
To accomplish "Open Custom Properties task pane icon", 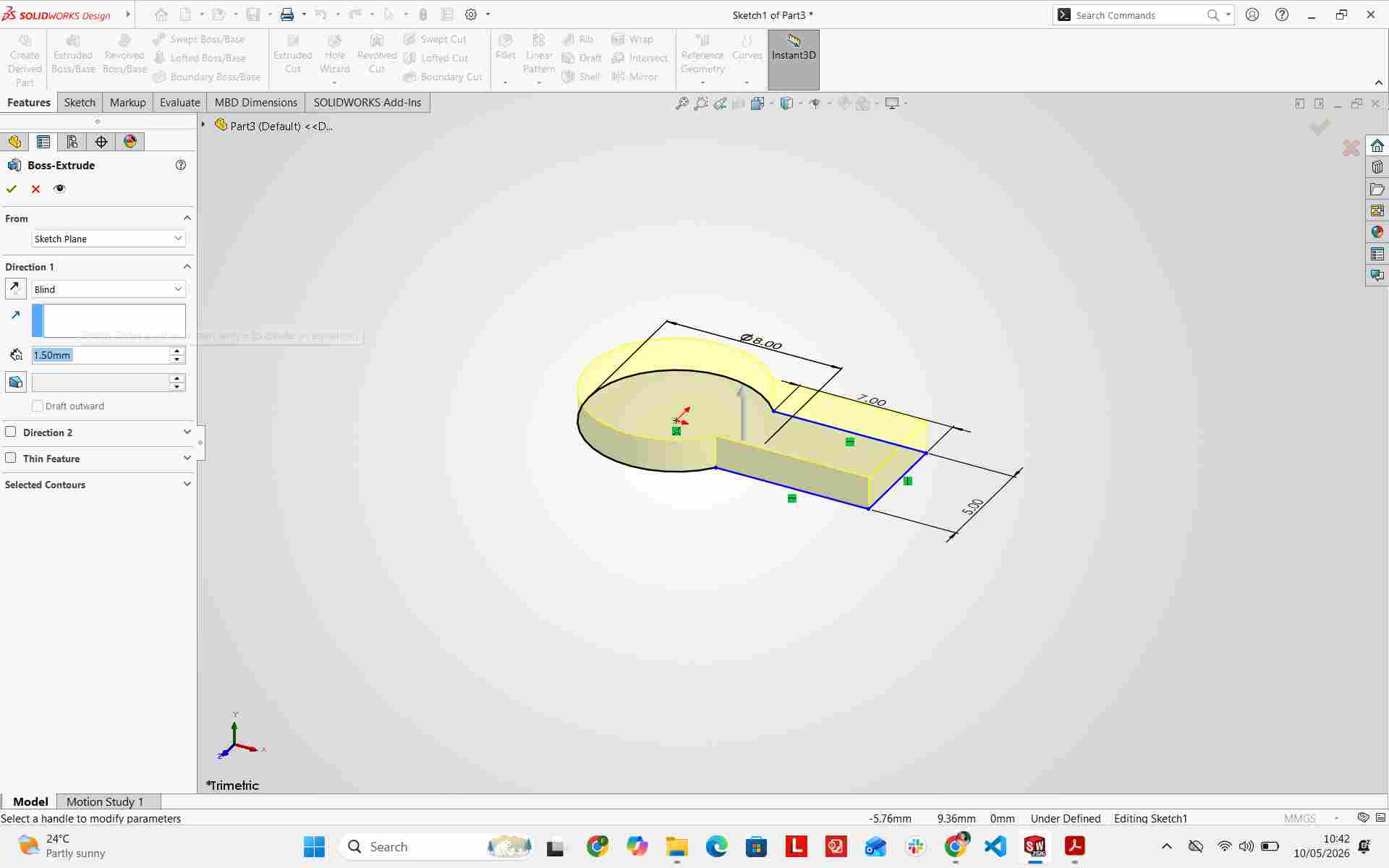I will 1377,254.
